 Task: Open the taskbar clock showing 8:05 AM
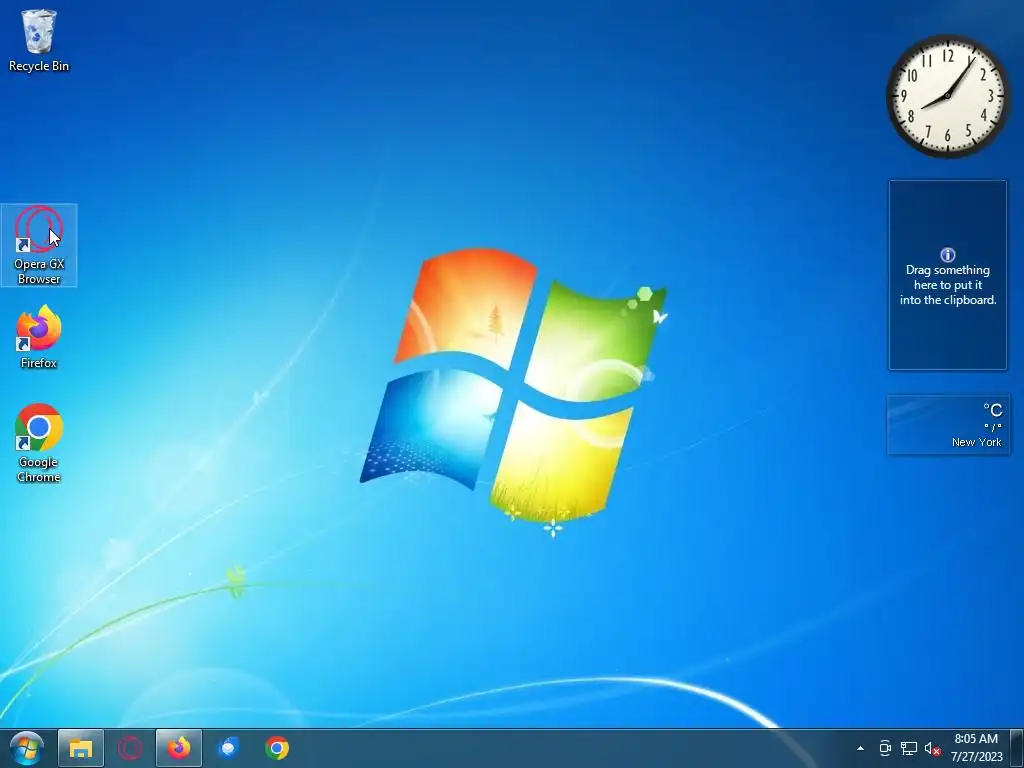(x=976, y=748)
